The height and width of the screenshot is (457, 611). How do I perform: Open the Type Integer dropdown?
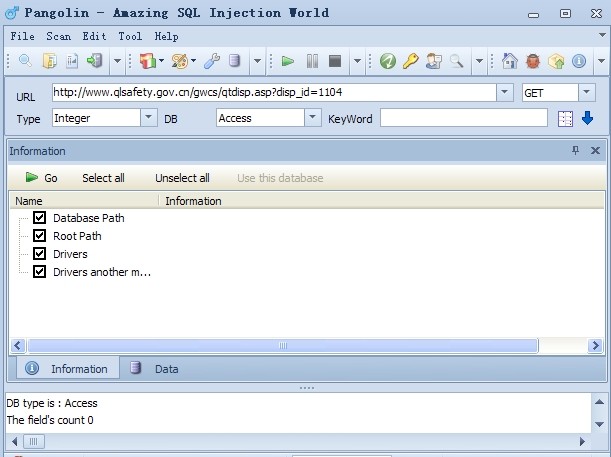(148, 117)
